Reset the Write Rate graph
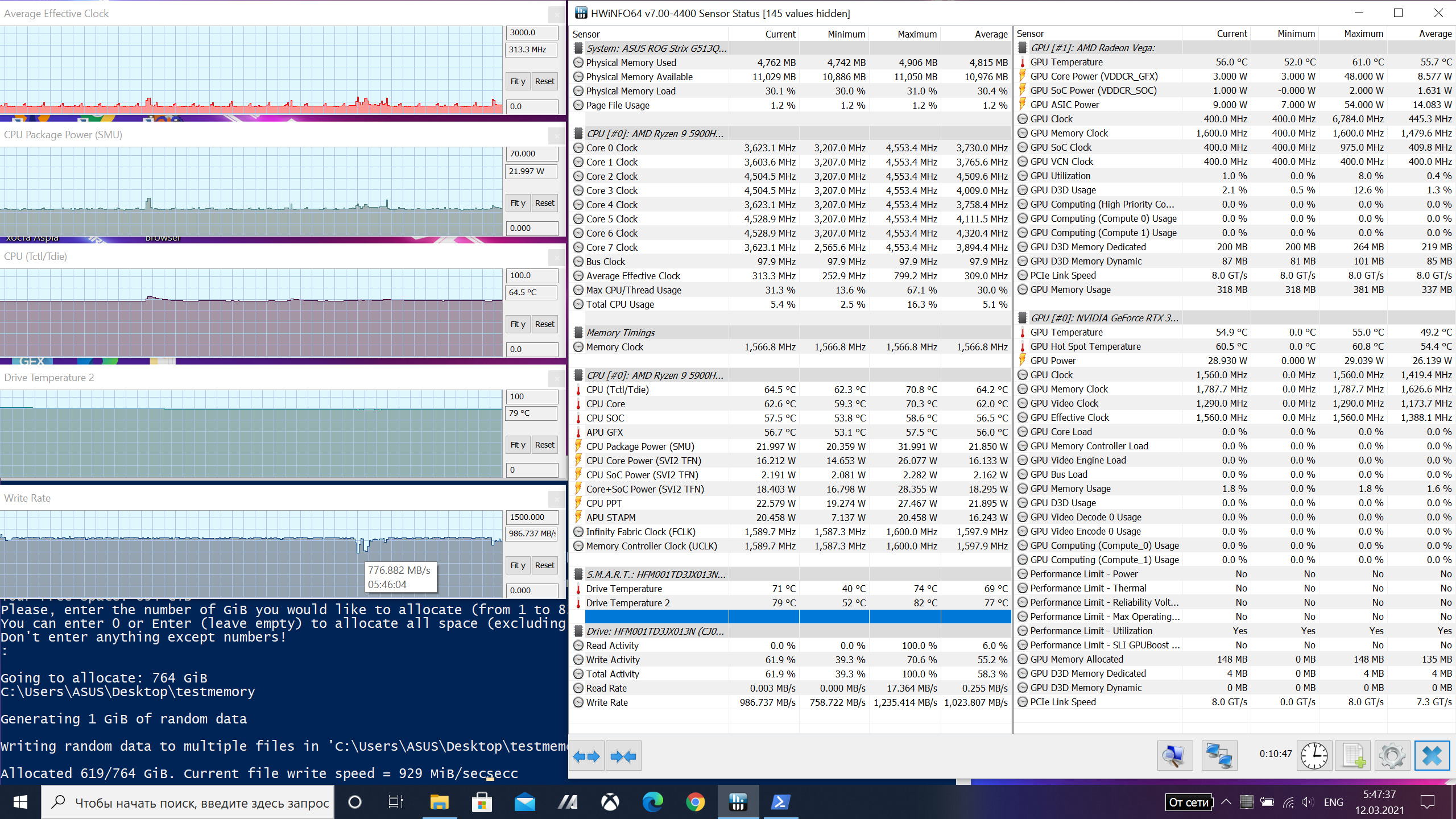Screen dimensions: 1456x819 pyautogui.click(x=544, y=565)
